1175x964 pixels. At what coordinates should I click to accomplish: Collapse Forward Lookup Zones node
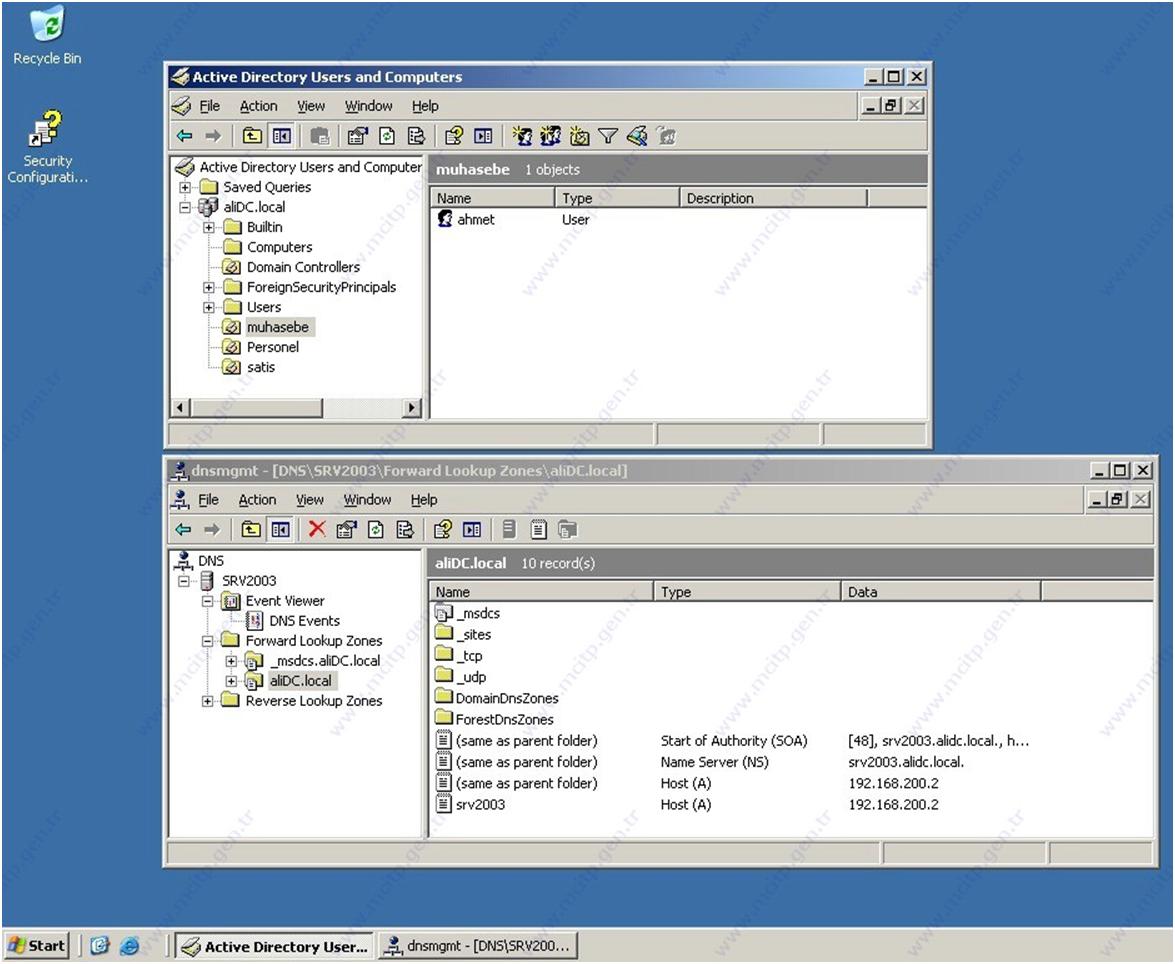208,641
